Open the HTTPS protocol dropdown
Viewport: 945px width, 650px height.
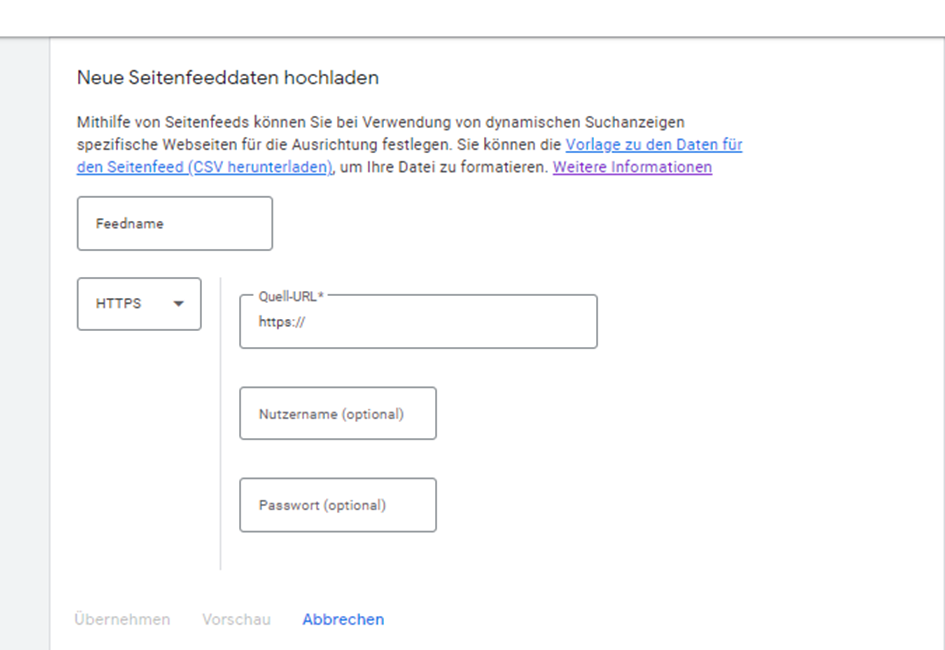(139, 304)
